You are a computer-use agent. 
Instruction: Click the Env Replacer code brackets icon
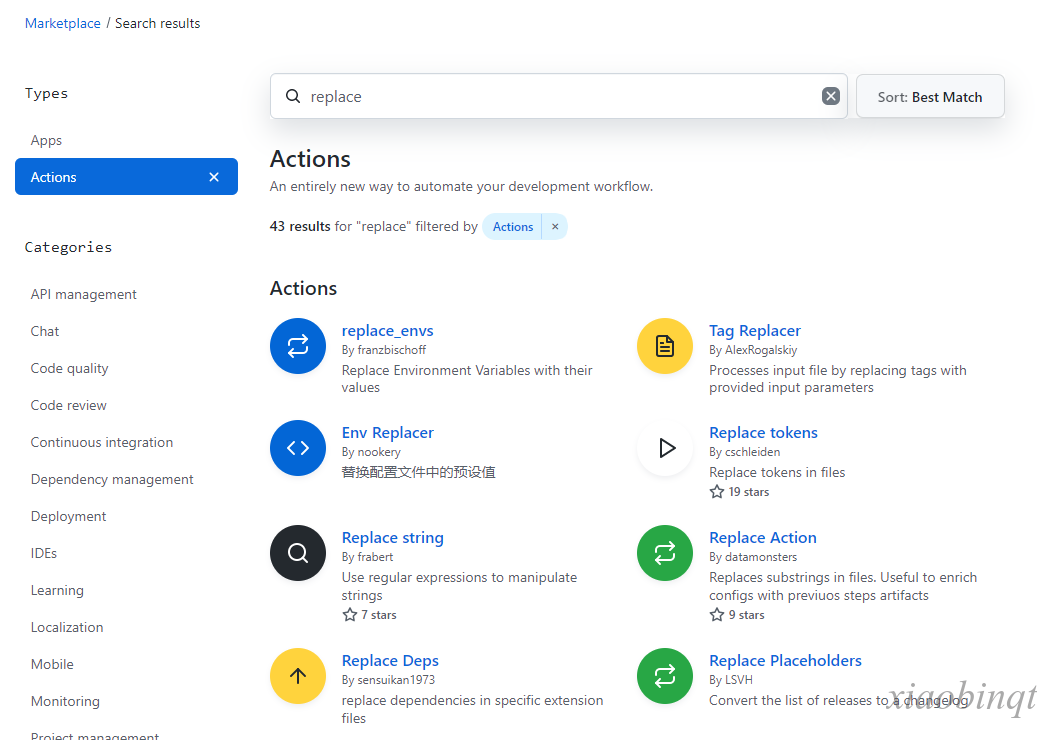297,448
